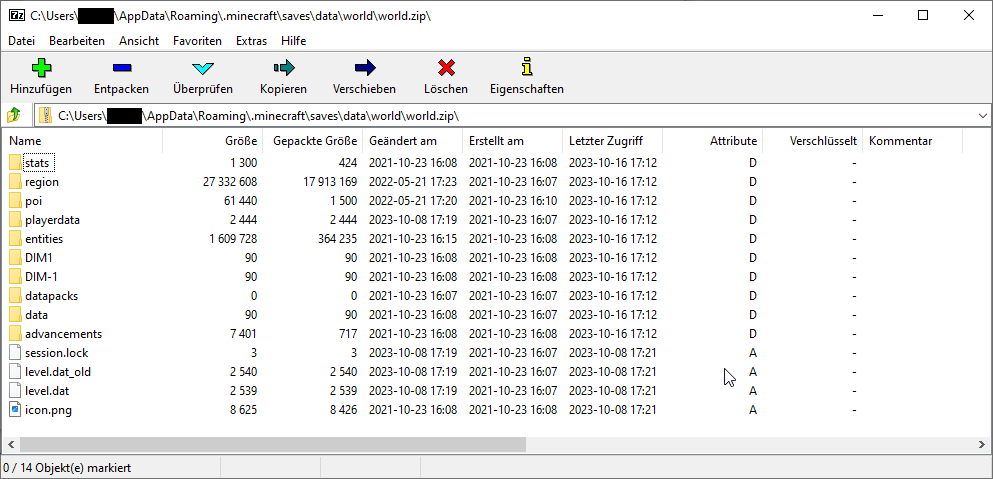Select the icon.png image file icon
Image resolution: width=993 pixels, height=479 pixels.
[x=15, y=410]
